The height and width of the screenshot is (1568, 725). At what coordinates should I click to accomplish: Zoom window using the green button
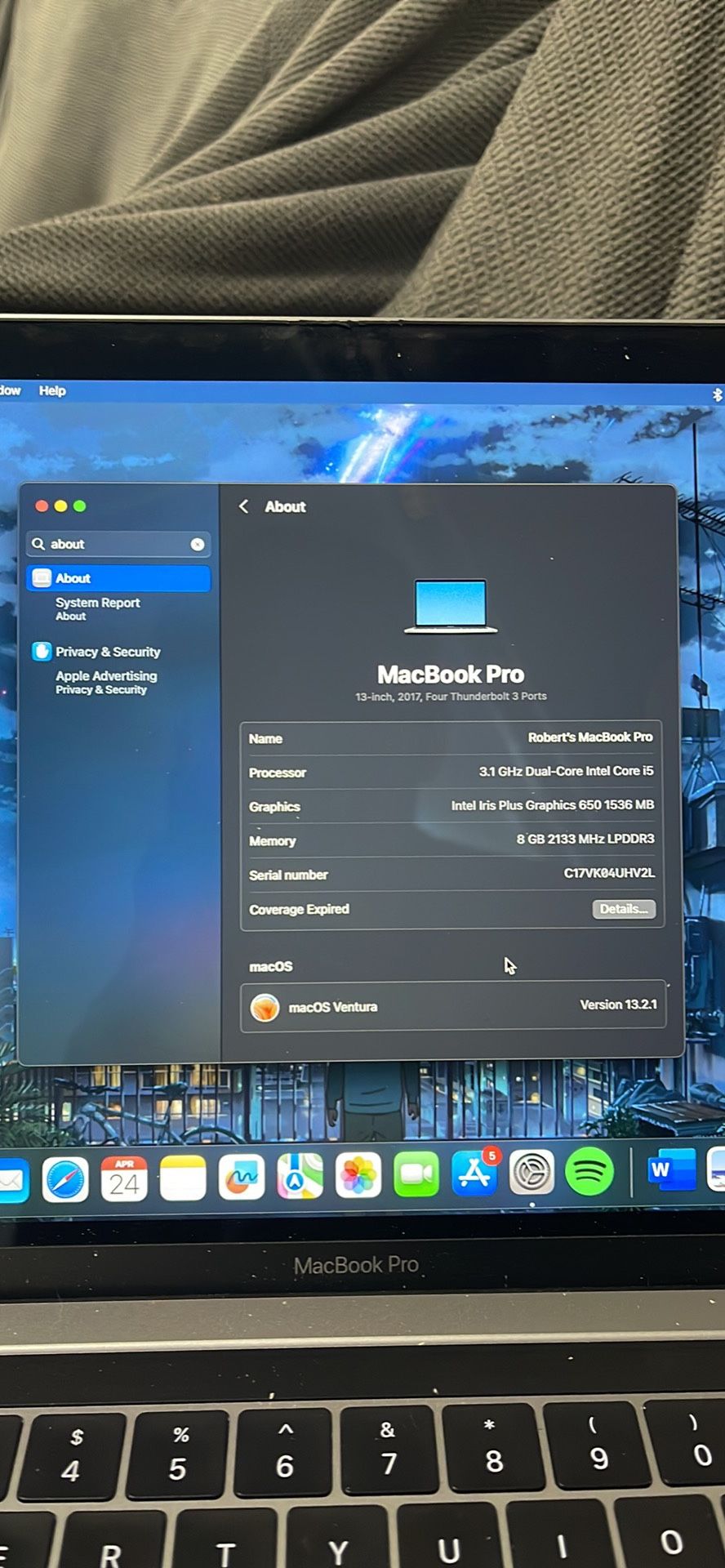click(79, 506)
